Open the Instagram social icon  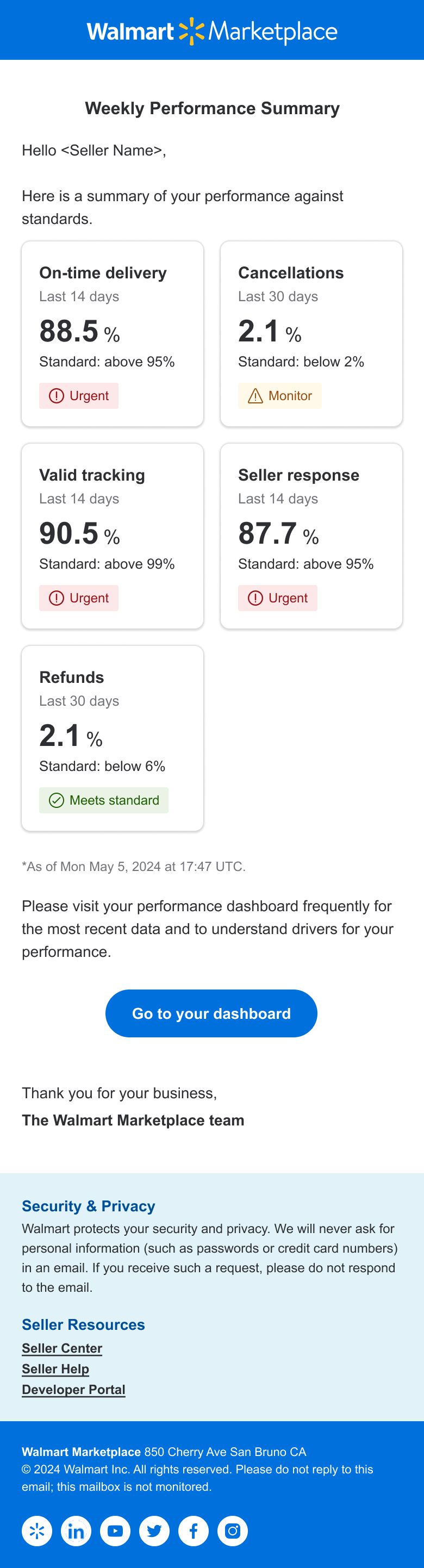232,1530
